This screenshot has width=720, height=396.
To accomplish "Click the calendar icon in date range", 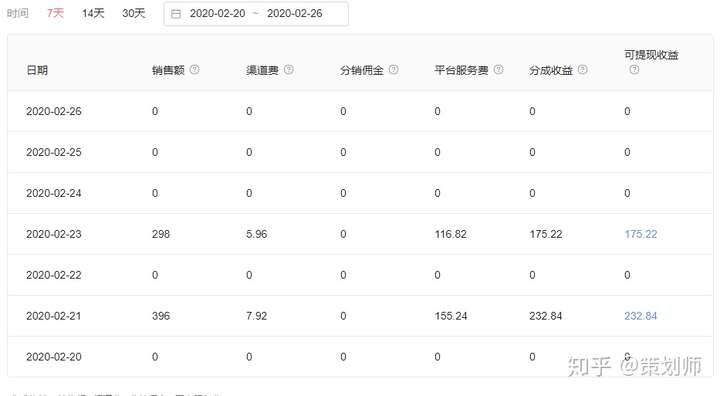I will point(175,14).
